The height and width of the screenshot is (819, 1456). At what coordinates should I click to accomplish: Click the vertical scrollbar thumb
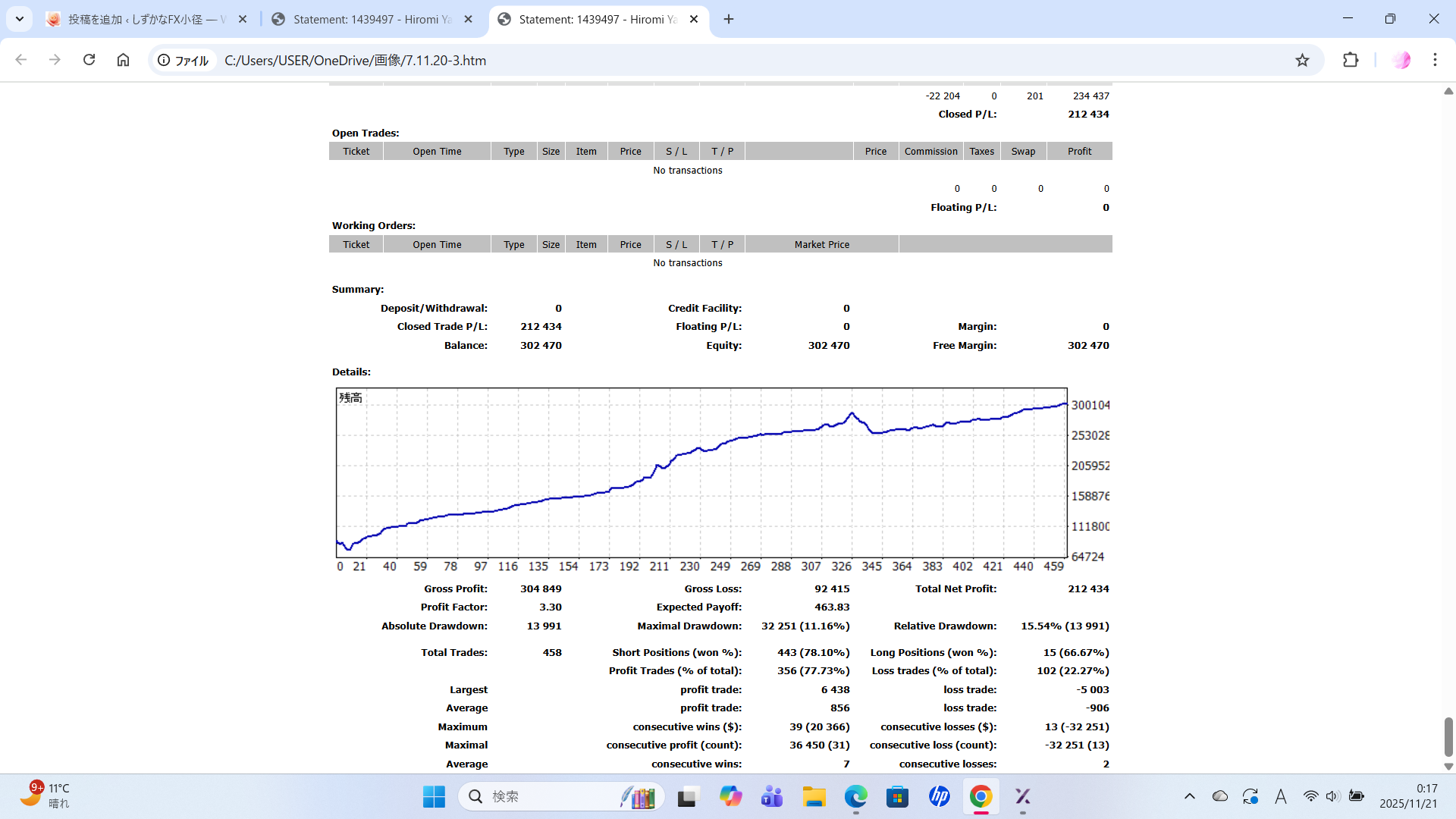(x=1448, y=736)
